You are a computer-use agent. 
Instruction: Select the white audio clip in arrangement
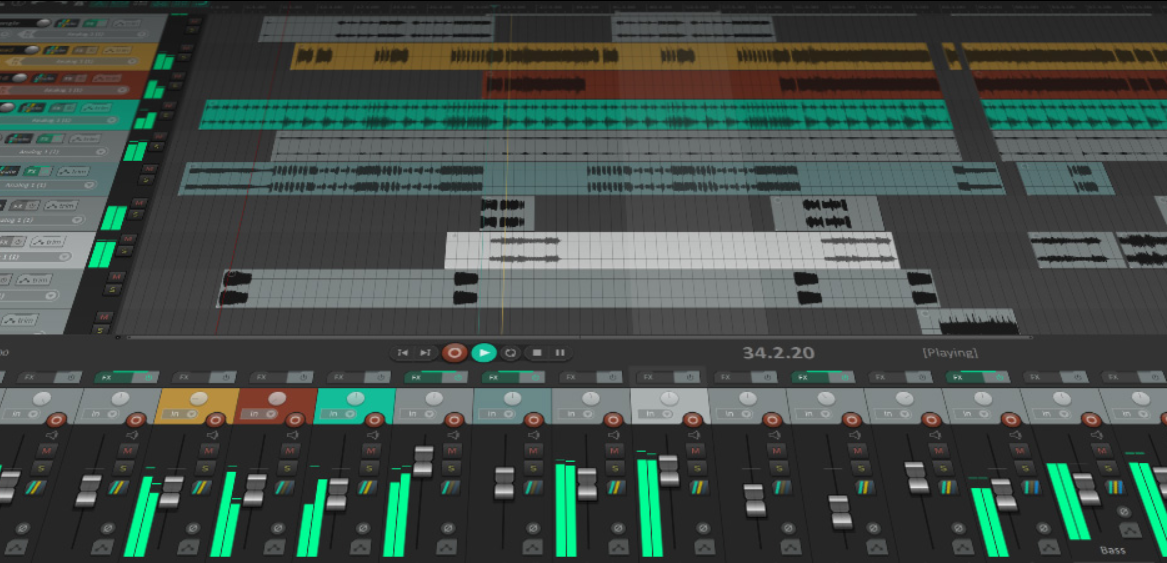(672, 250)
